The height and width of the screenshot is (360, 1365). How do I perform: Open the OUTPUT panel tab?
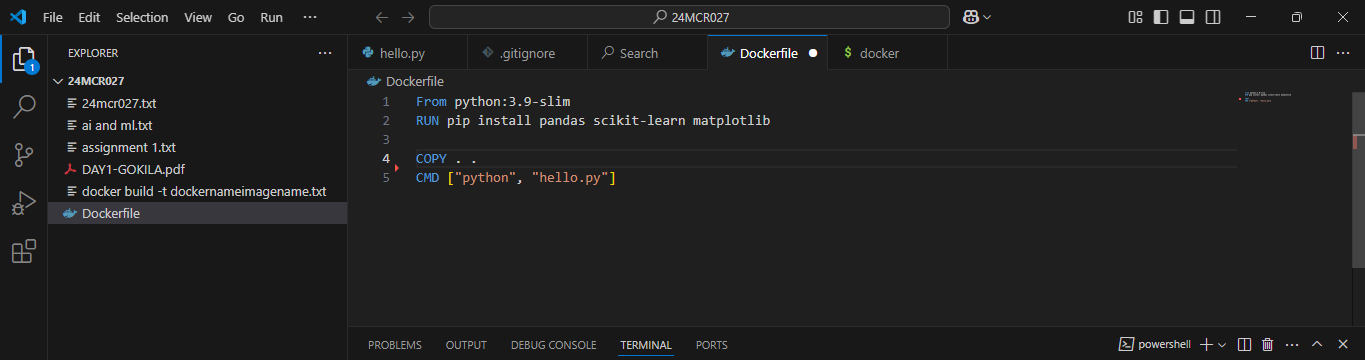pos(466,345)
